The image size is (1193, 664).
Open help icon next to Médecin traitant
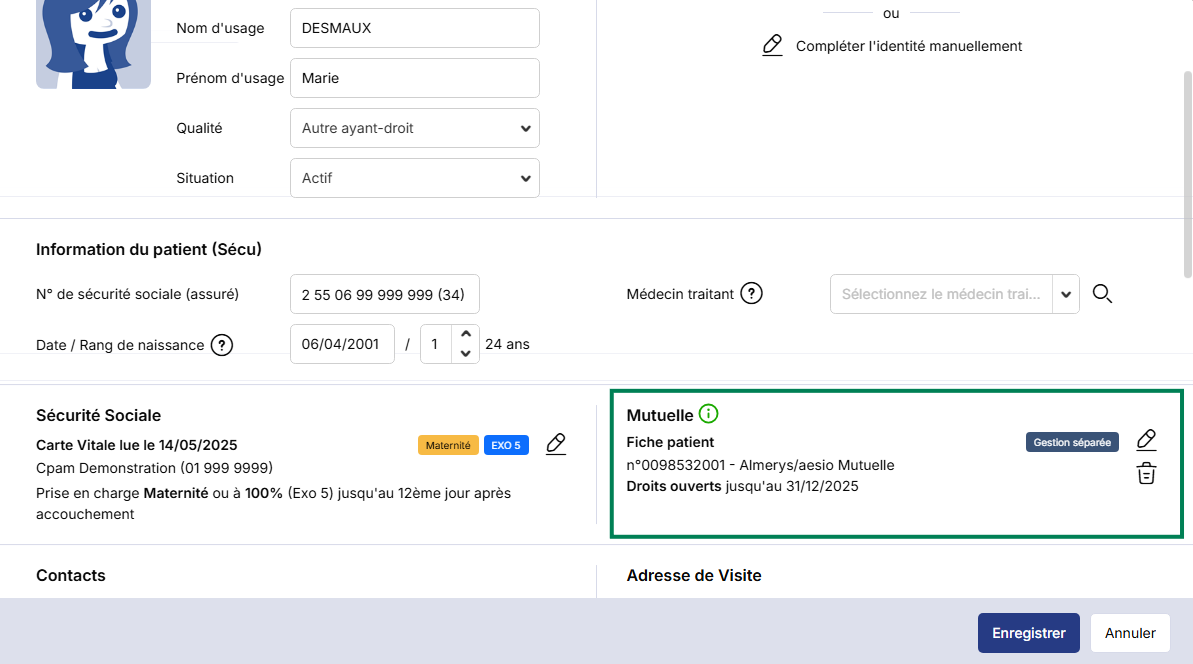point(751,294)
